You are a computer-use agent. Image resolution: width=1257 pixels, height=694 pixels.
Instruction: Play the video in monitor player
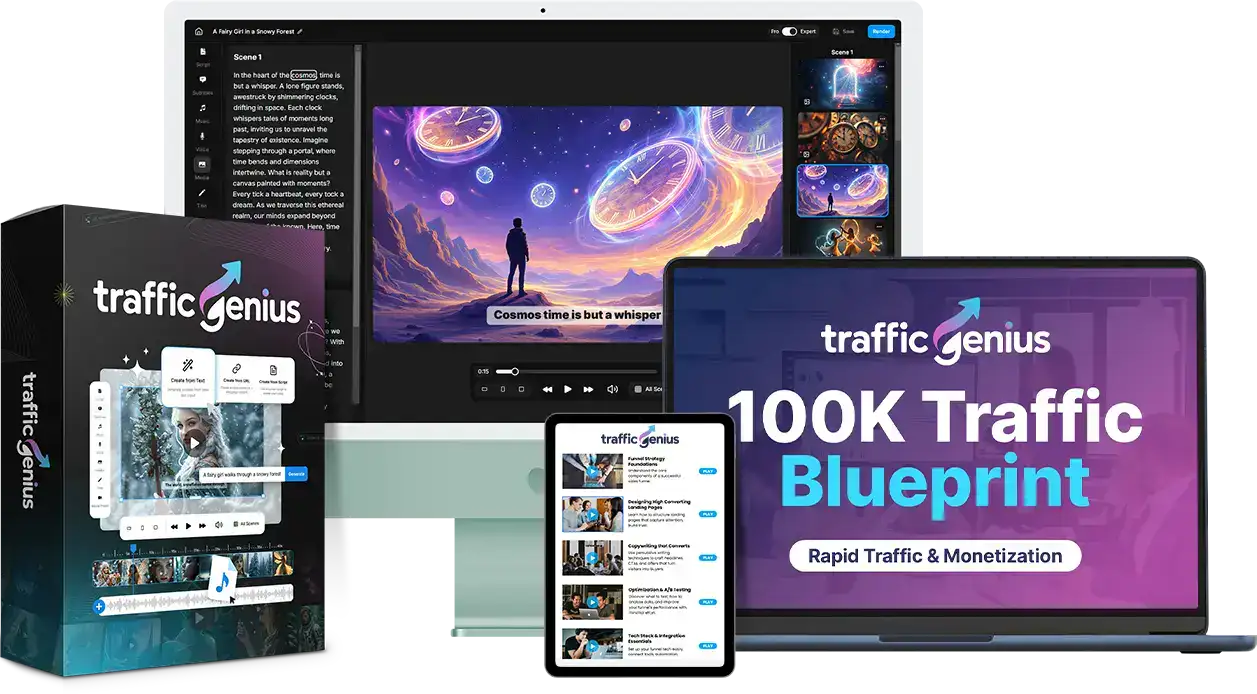click(568, 389)
